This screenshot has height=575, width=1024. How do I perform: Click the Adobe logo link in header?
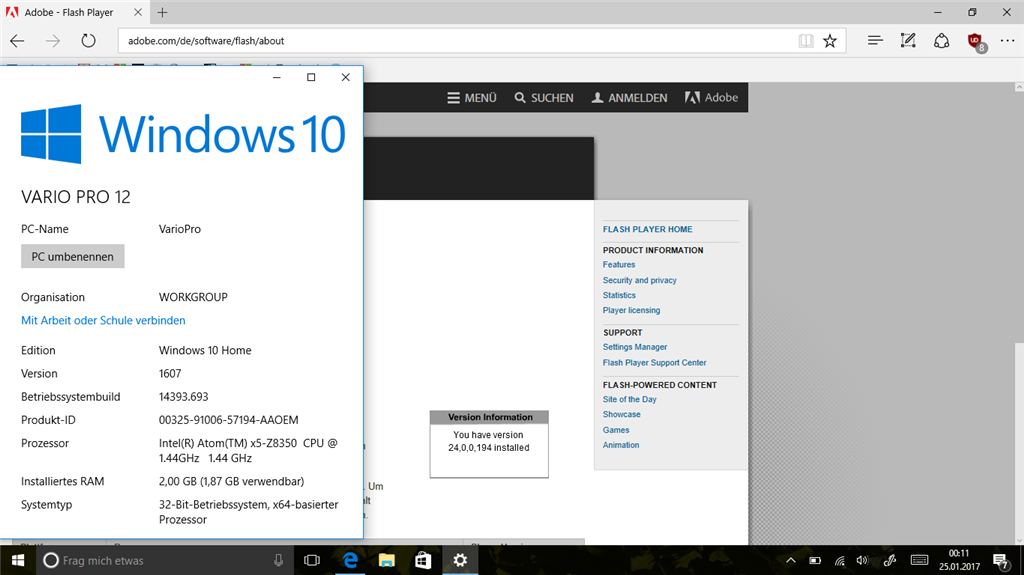click(711, 97)
